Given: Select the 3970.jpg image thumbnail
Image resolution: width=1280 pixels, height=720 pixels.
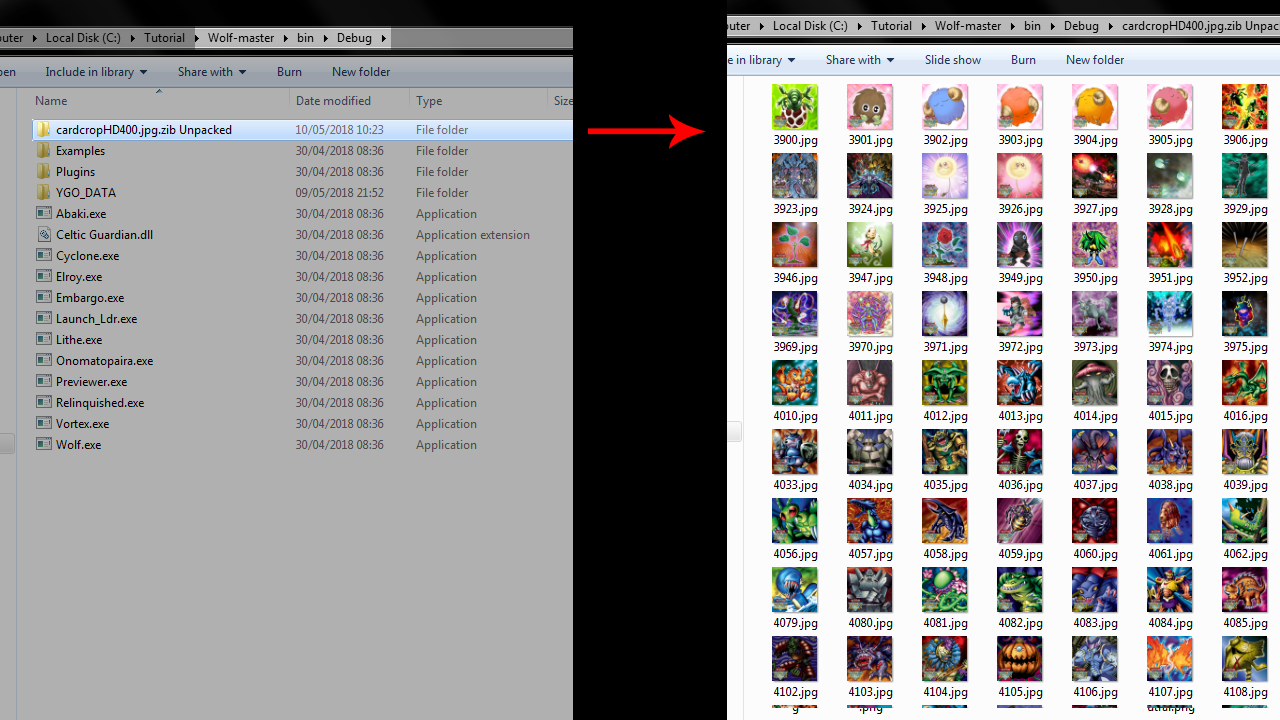Looking at the screenshot, I should [x=870, y=314].
